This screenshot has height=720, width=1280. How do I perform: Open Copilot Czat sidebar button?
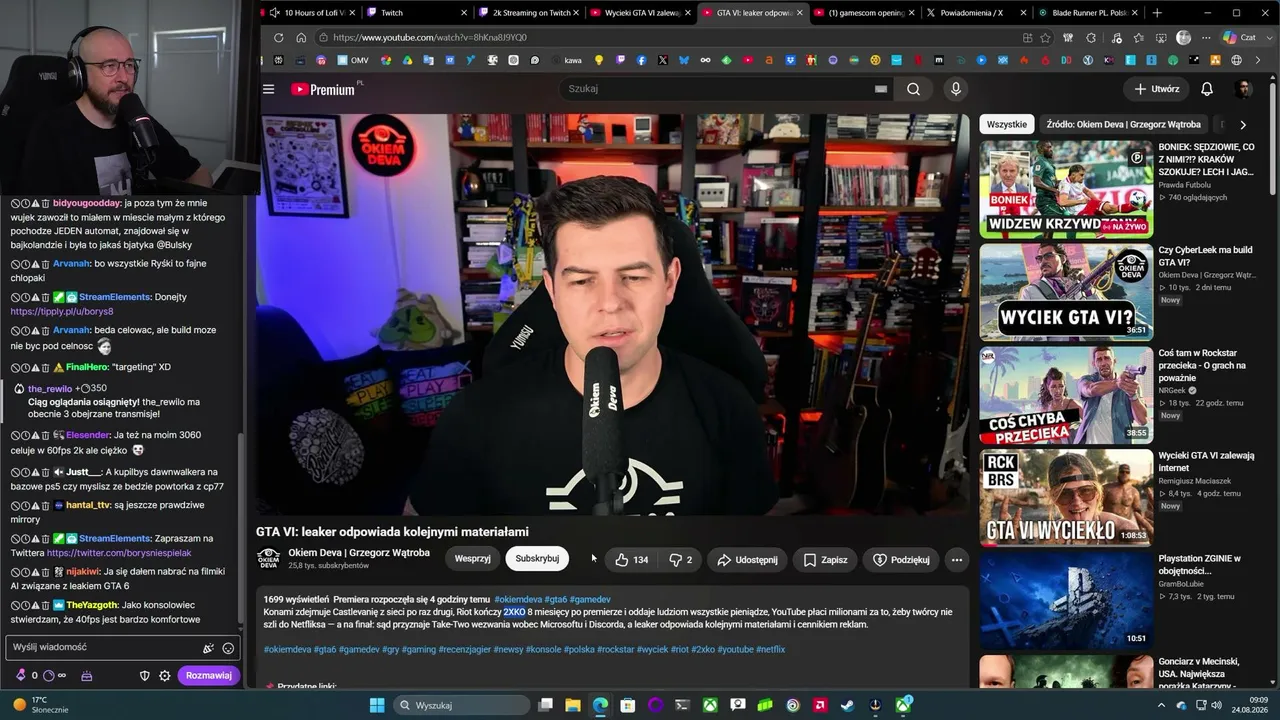pos(1240,38)
